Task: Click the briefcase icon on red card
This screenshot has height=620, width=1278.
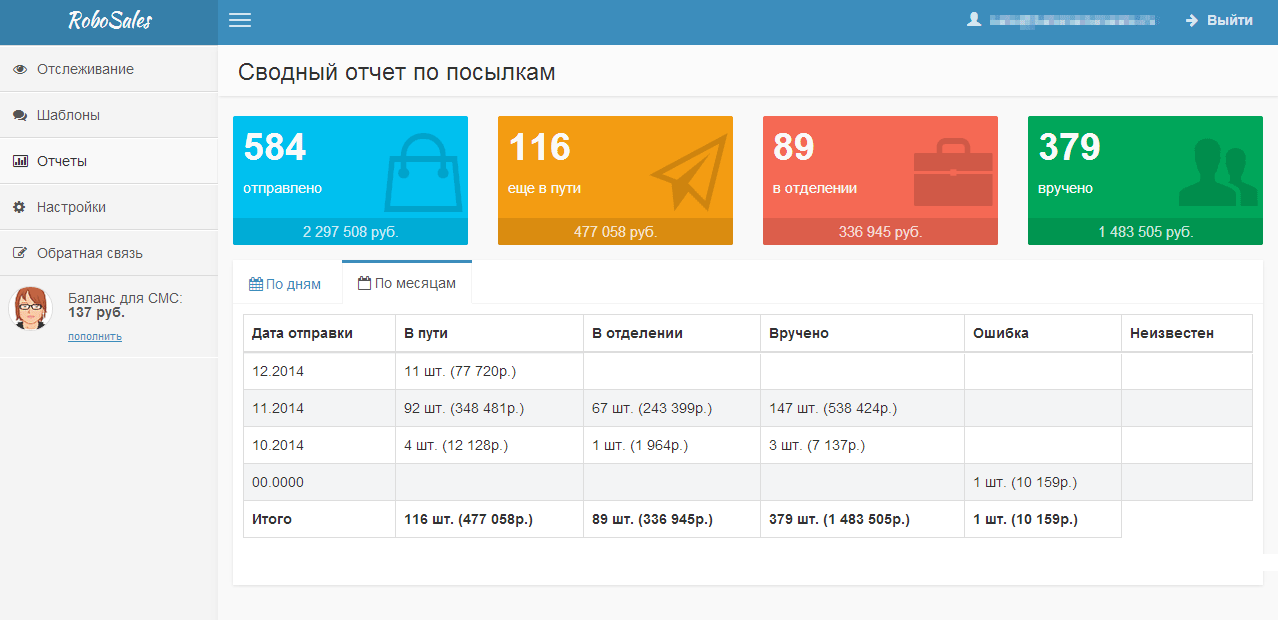Action: pyautogui.click(x=953, y=172)
